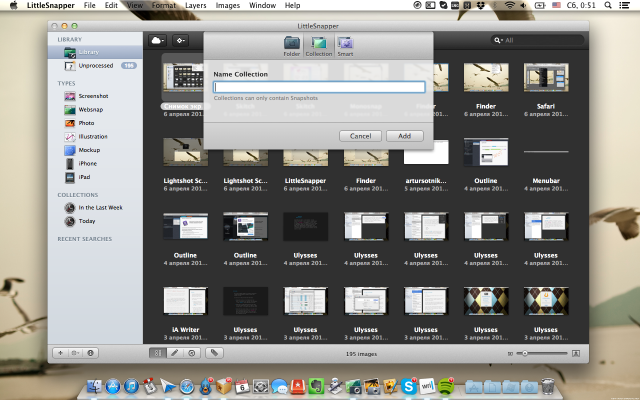The image size is (640, 400).
Task: Click the Screenshot type in sidebar
Action: 93,96
